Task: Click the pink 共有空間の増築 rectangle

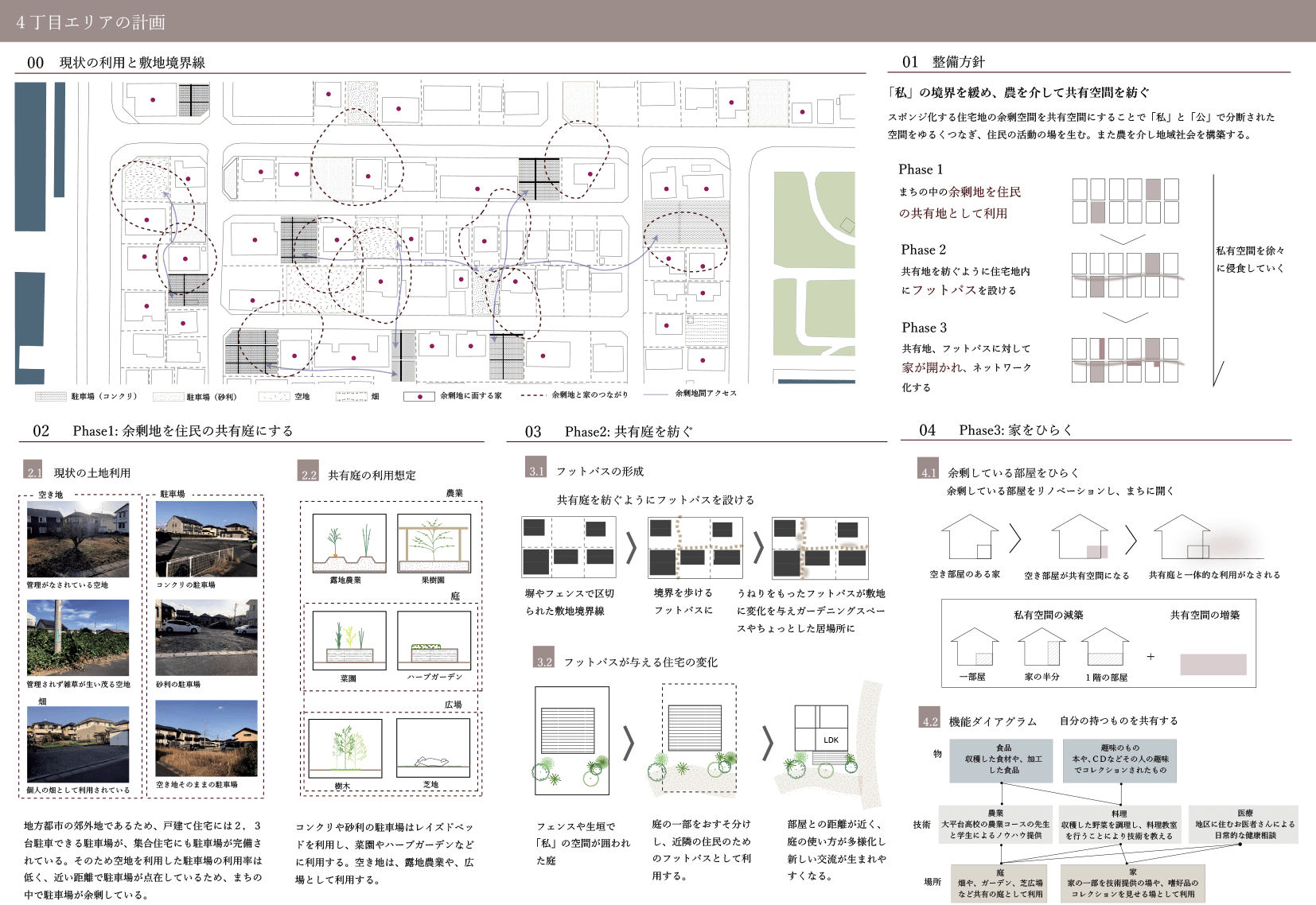Action: [1213, 664]
